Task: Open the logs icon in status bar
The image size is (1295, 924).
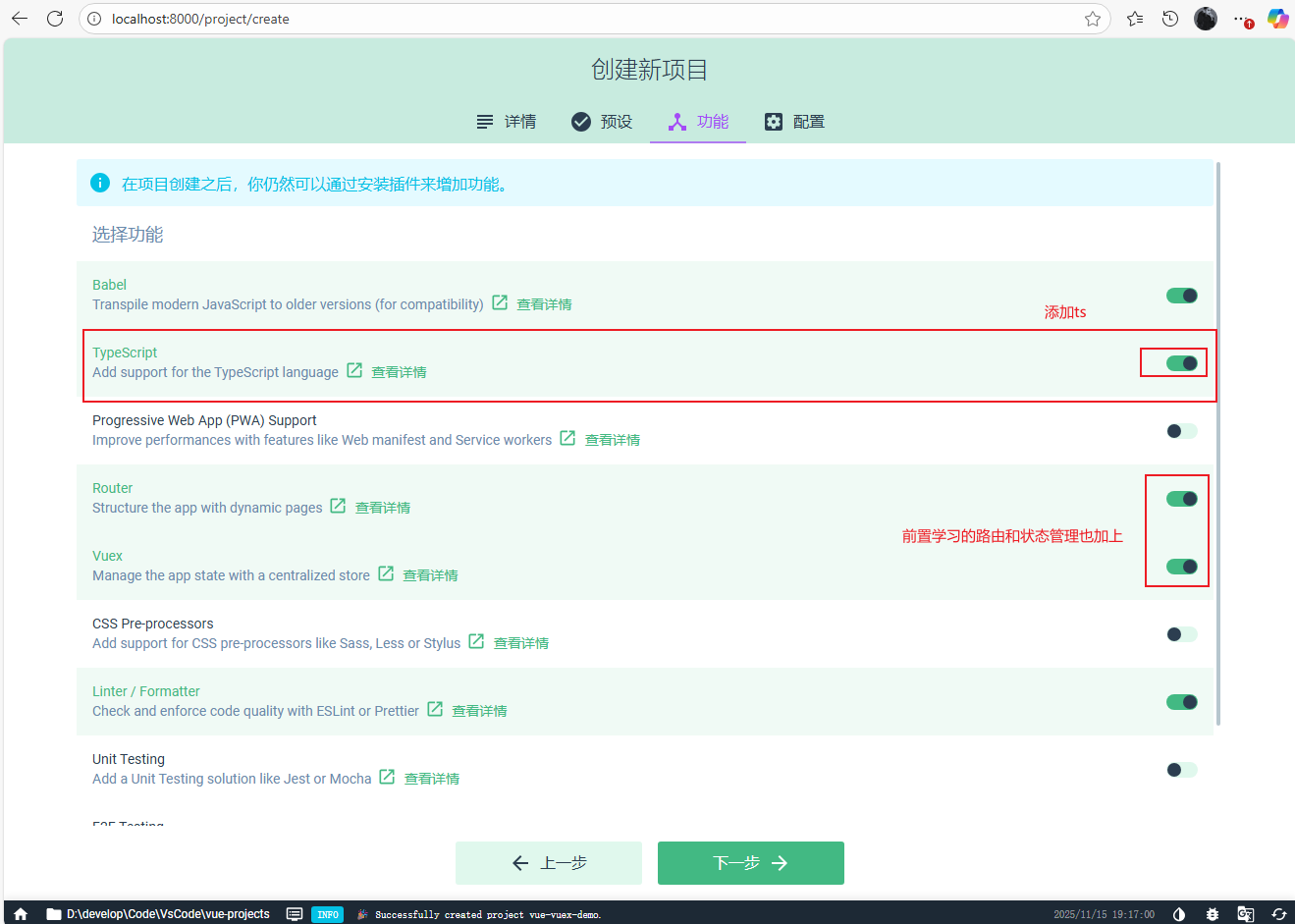Action: click(295, 914)
